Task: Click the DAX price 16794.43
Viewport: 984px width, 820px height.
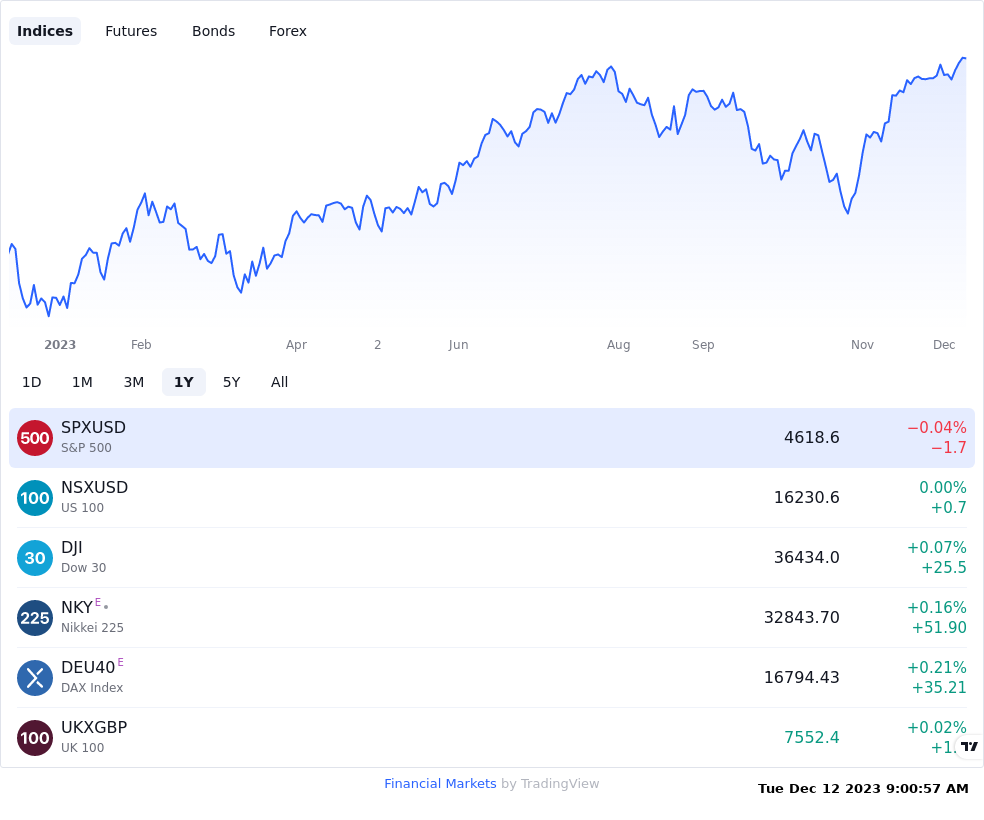Action: coord(801,678)
